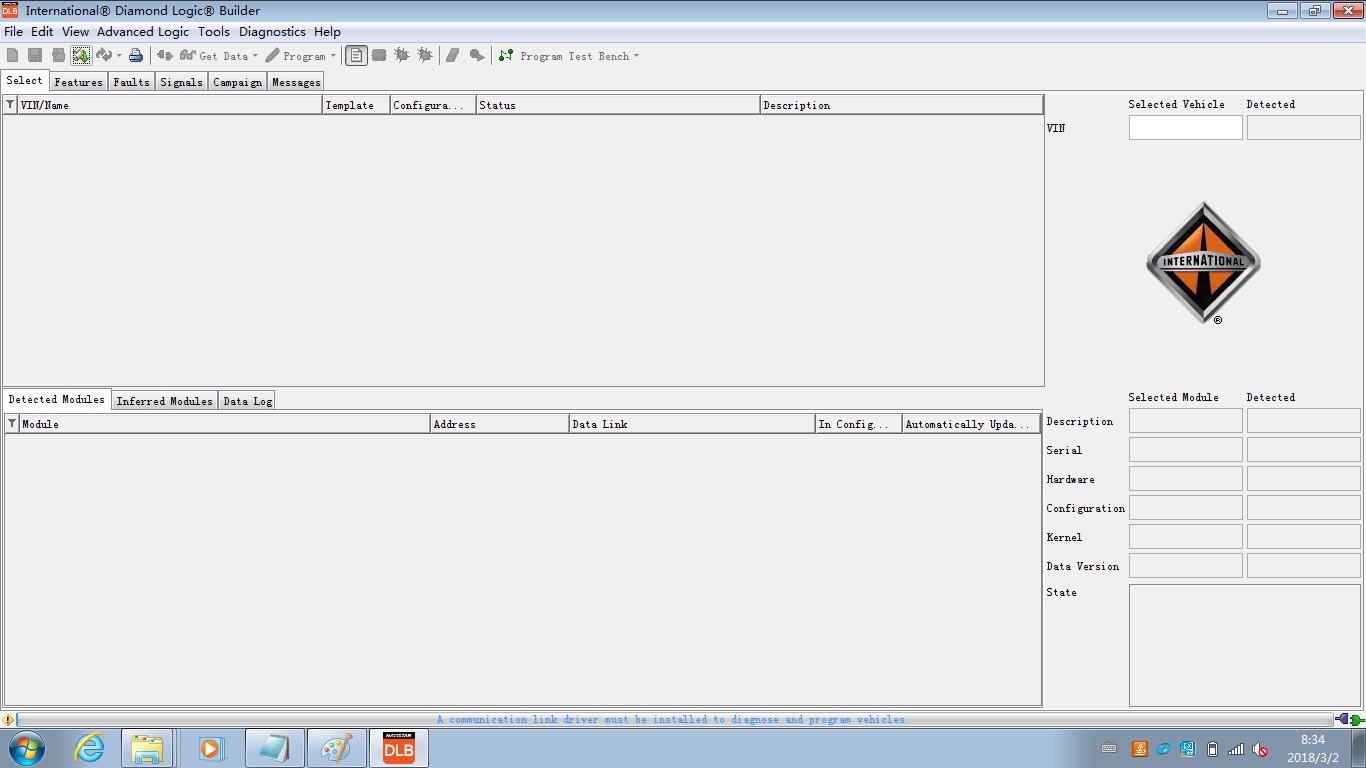Sort by the VIN/Name column header
Image resolution: width=1366 pixels, height=768 pixels.
[x=170, y=105]
